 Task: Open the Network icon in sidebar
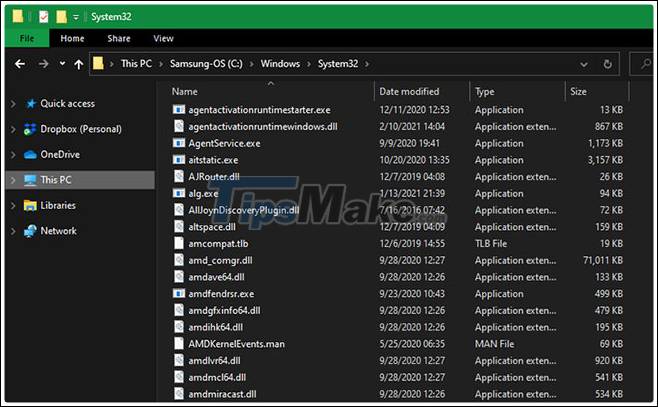click(x=29, y=231)
